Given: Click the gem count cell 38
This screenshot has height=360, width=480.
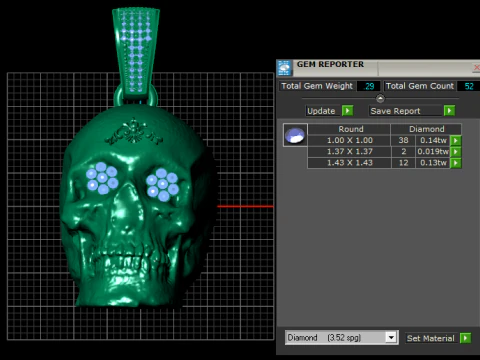Looking at the screenshot, I should pyautogui.click(x=403, y=140).
